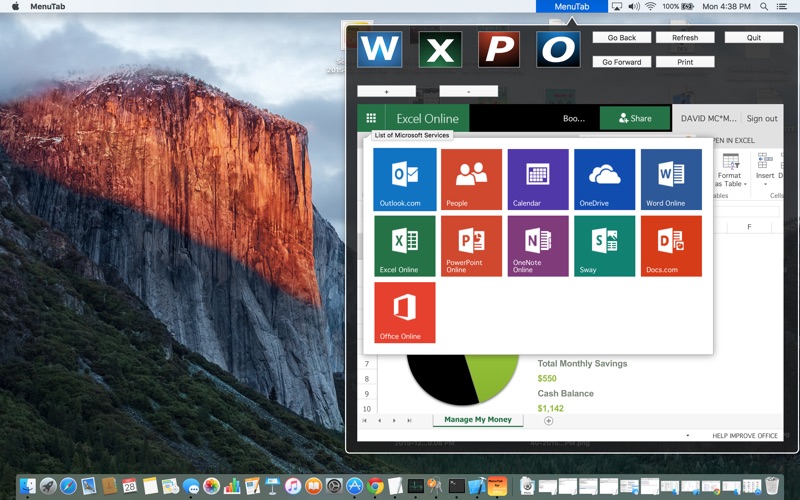The height and width of the screenshot is (500, 800).
Task: Go to last sheet navigation arrow
Action: click(409, 421)
